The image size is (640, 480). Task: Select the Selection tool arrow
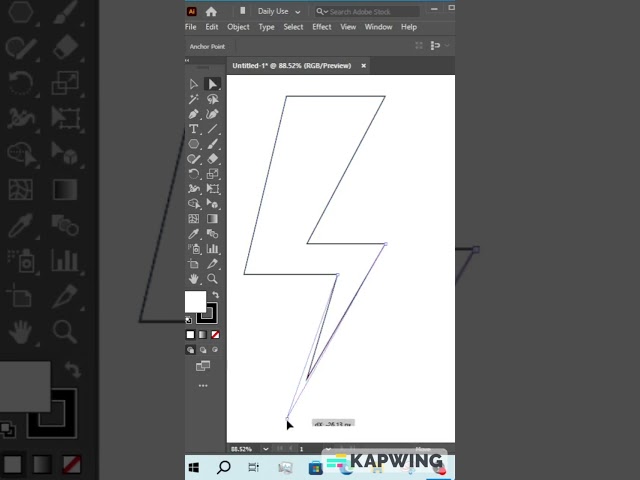pyautogui.click(x=193, y=84)
